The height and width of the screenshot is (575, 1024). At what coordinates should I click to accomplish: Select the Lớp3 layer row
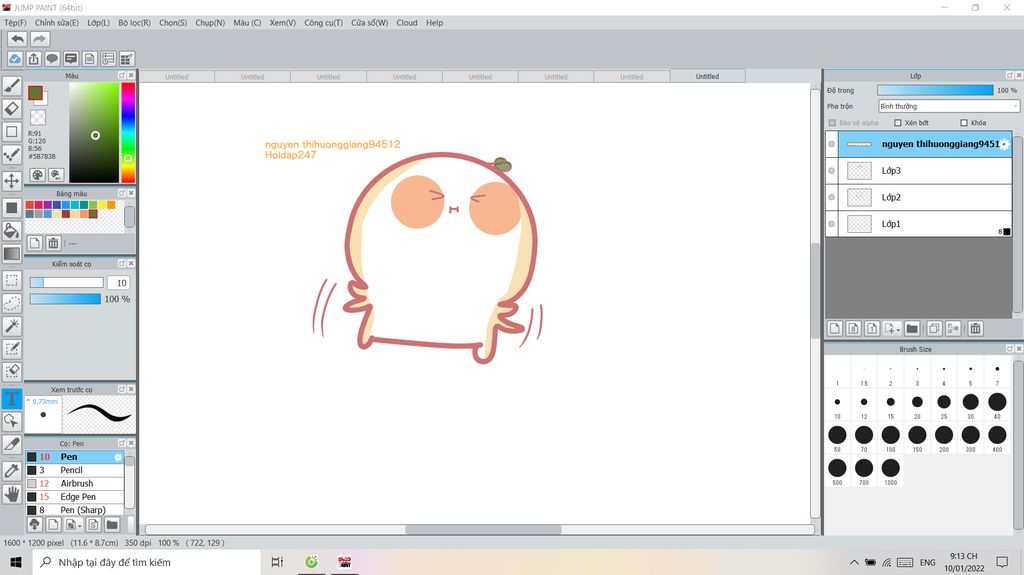pyautogui.click(x=919, y=171)
